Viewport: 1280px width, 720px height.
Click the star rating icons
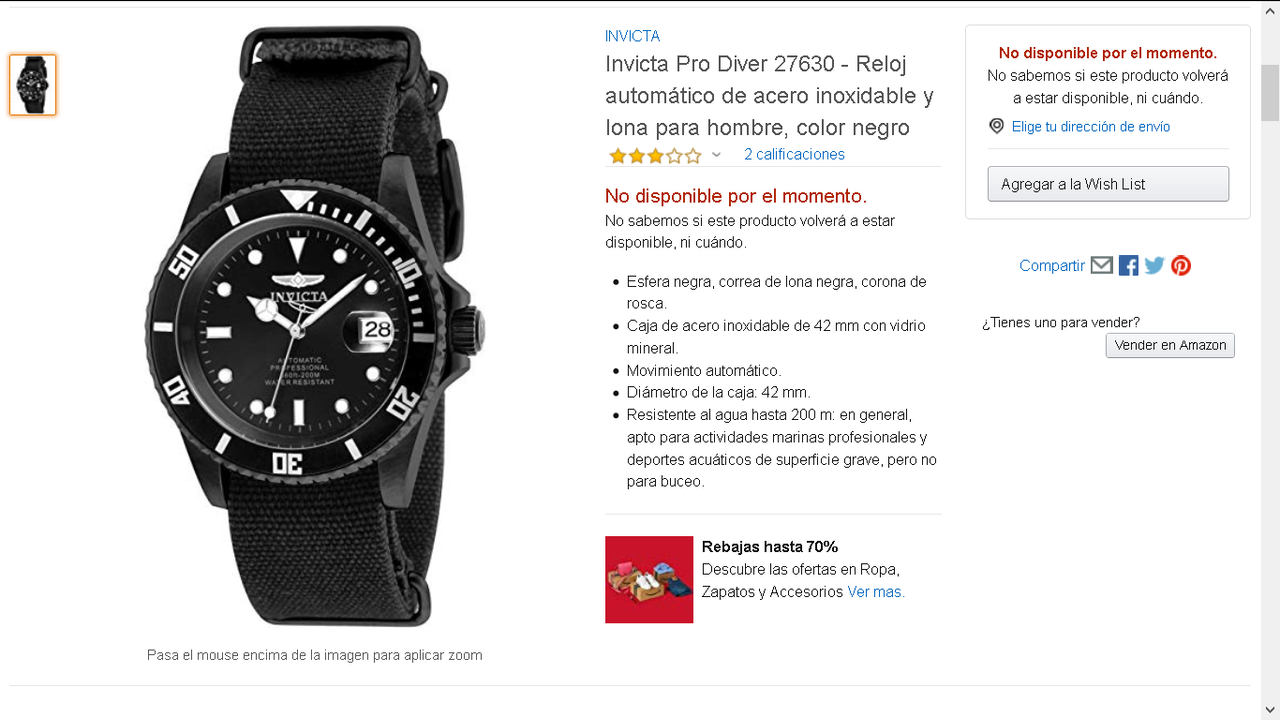(655, 155)
